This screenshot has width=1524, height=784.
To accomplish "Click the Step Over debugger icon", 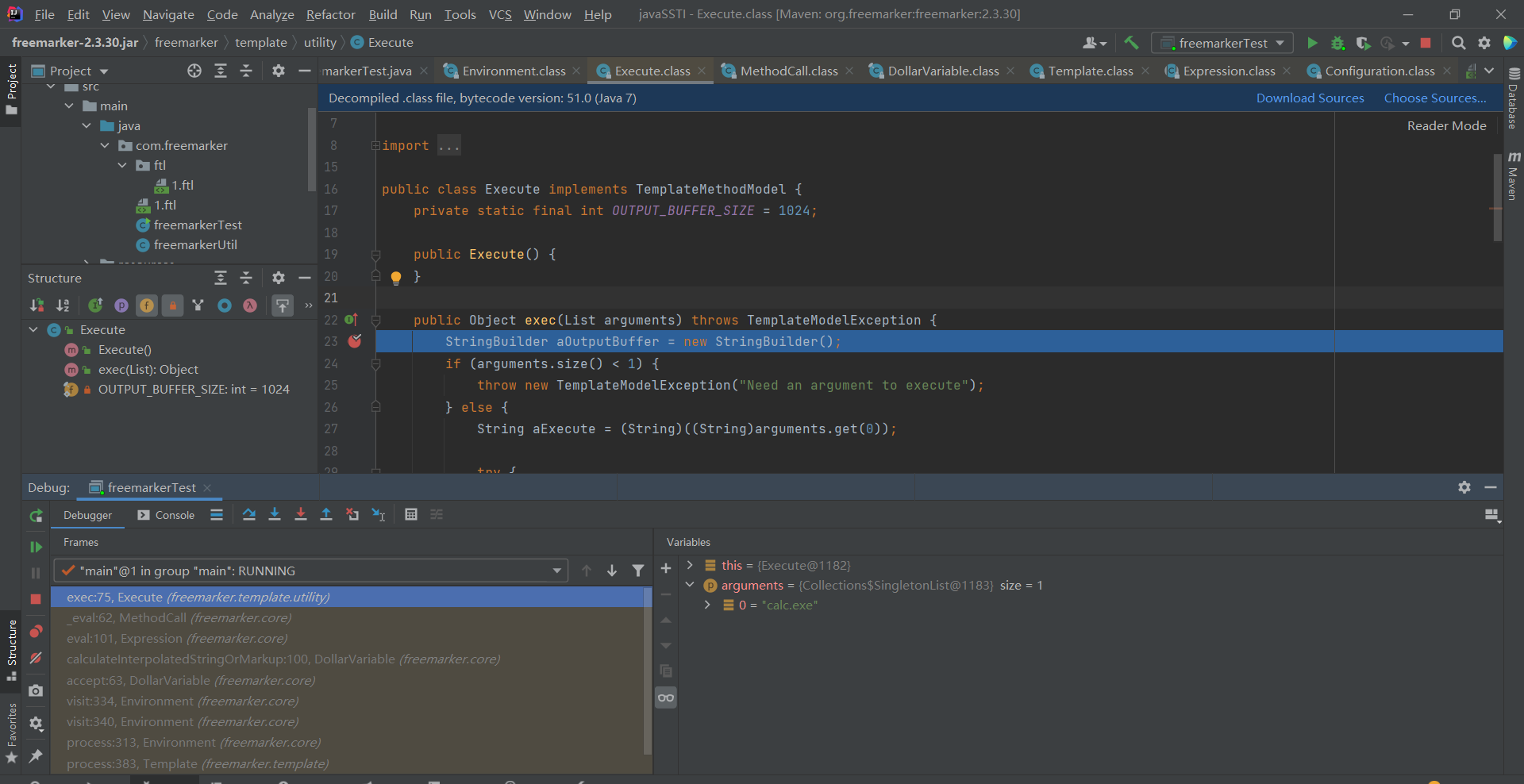I will pyautogui.click(x=248, y=515).
